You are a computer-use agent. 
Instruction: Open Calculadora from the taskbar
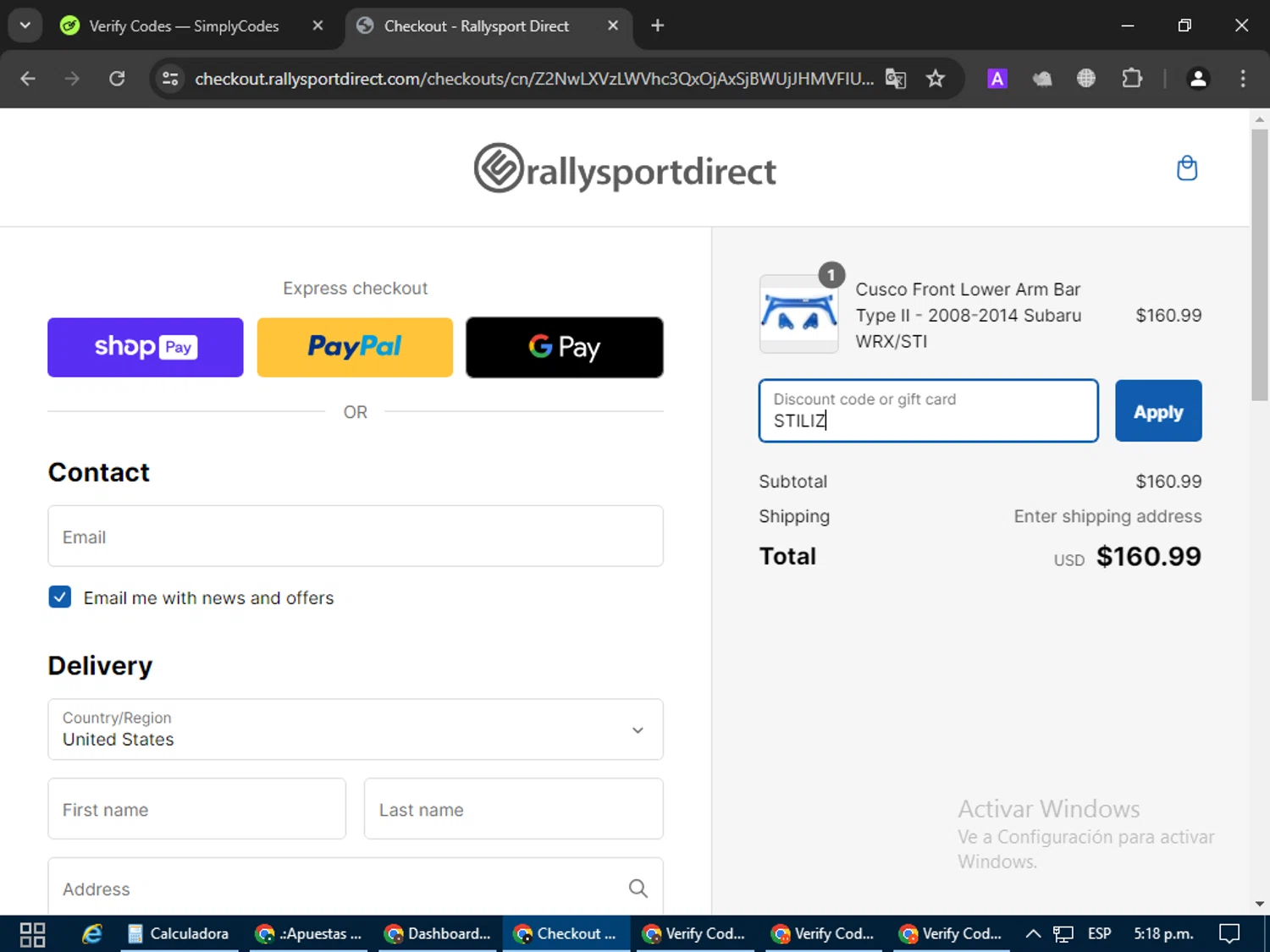coord(178,934)
